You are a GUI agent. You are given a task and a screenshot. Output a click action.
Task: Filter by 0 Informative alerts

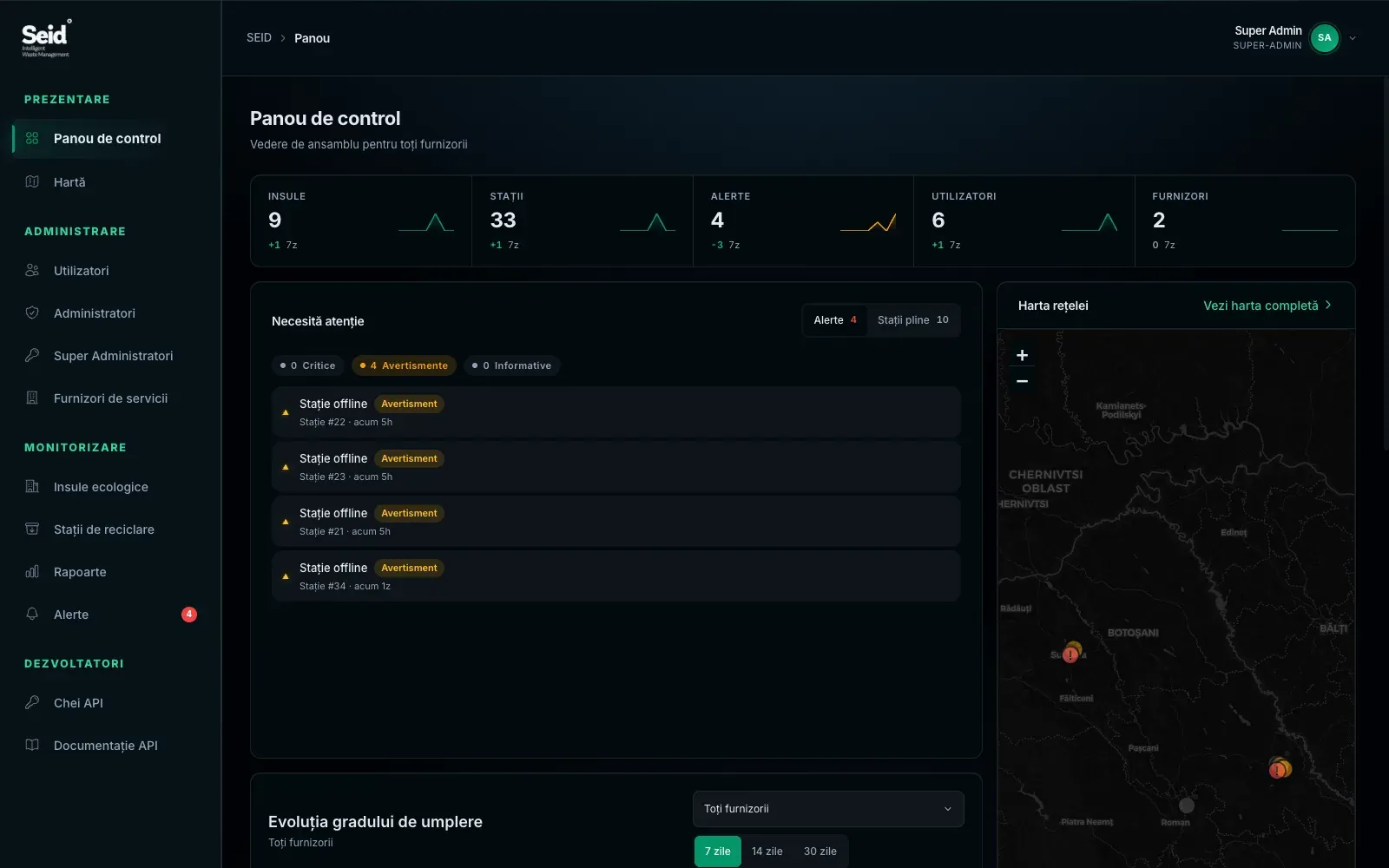pos(512,365)
